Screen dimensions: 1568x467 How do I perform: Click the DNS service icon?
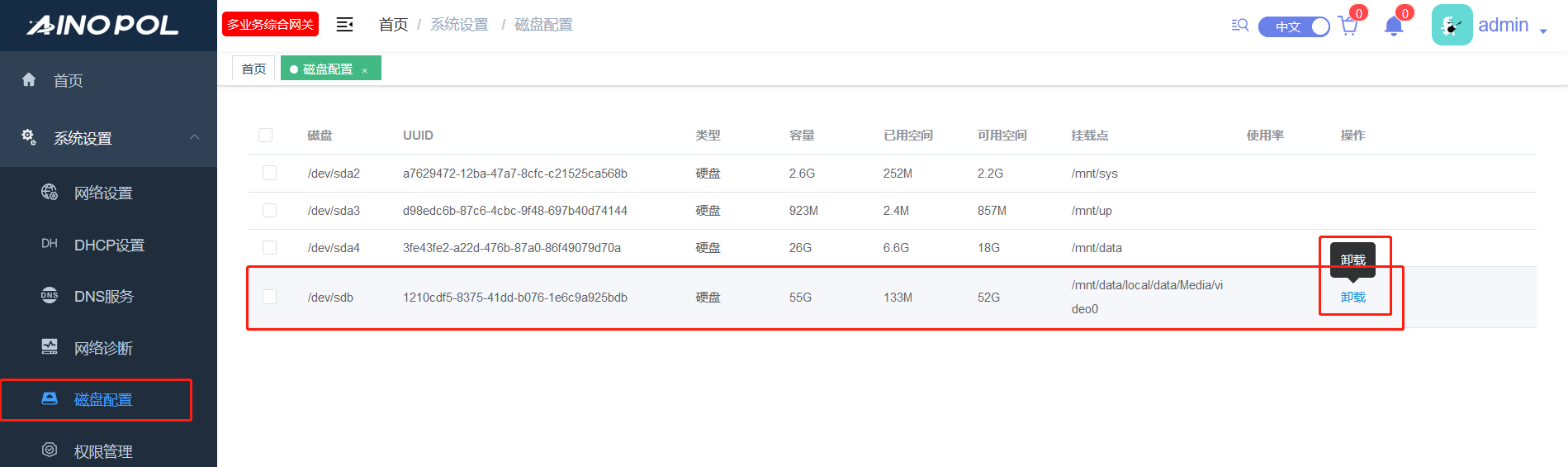pyautogui.click(x=50, y=296)
